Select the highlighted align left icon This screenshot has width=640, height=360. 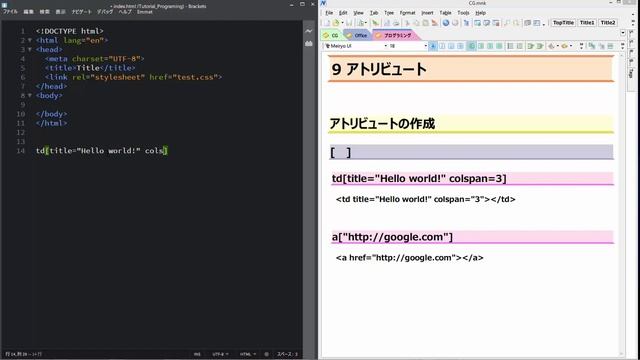coord(471,46)
